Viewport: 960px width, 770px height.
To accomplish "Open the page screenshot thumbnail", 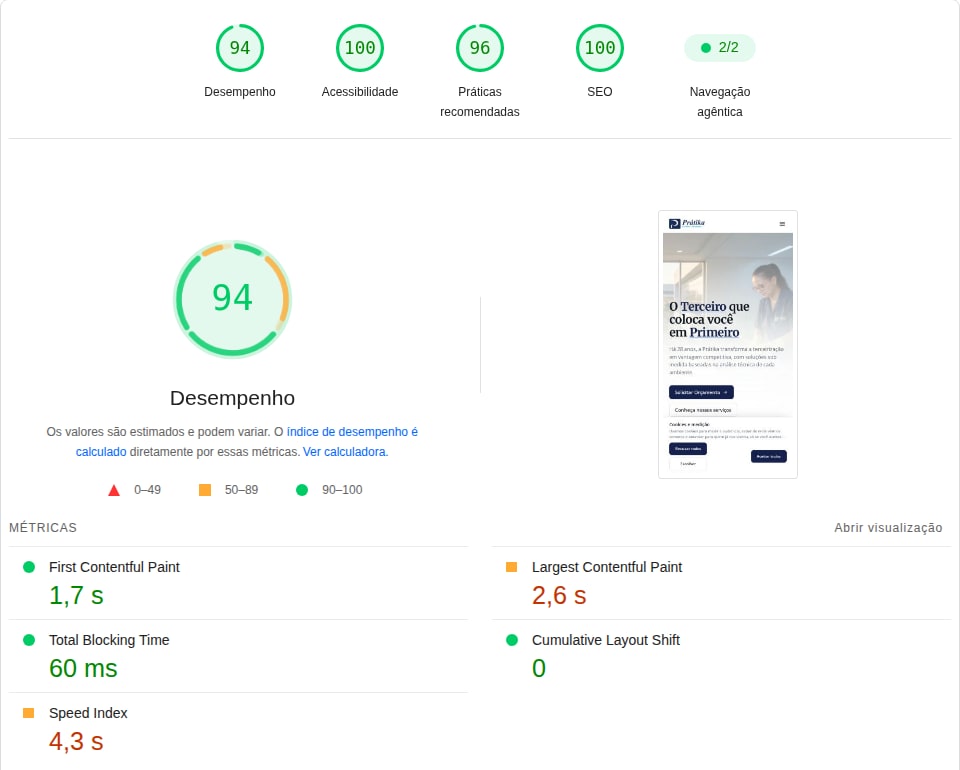I will tap(727, 345).
